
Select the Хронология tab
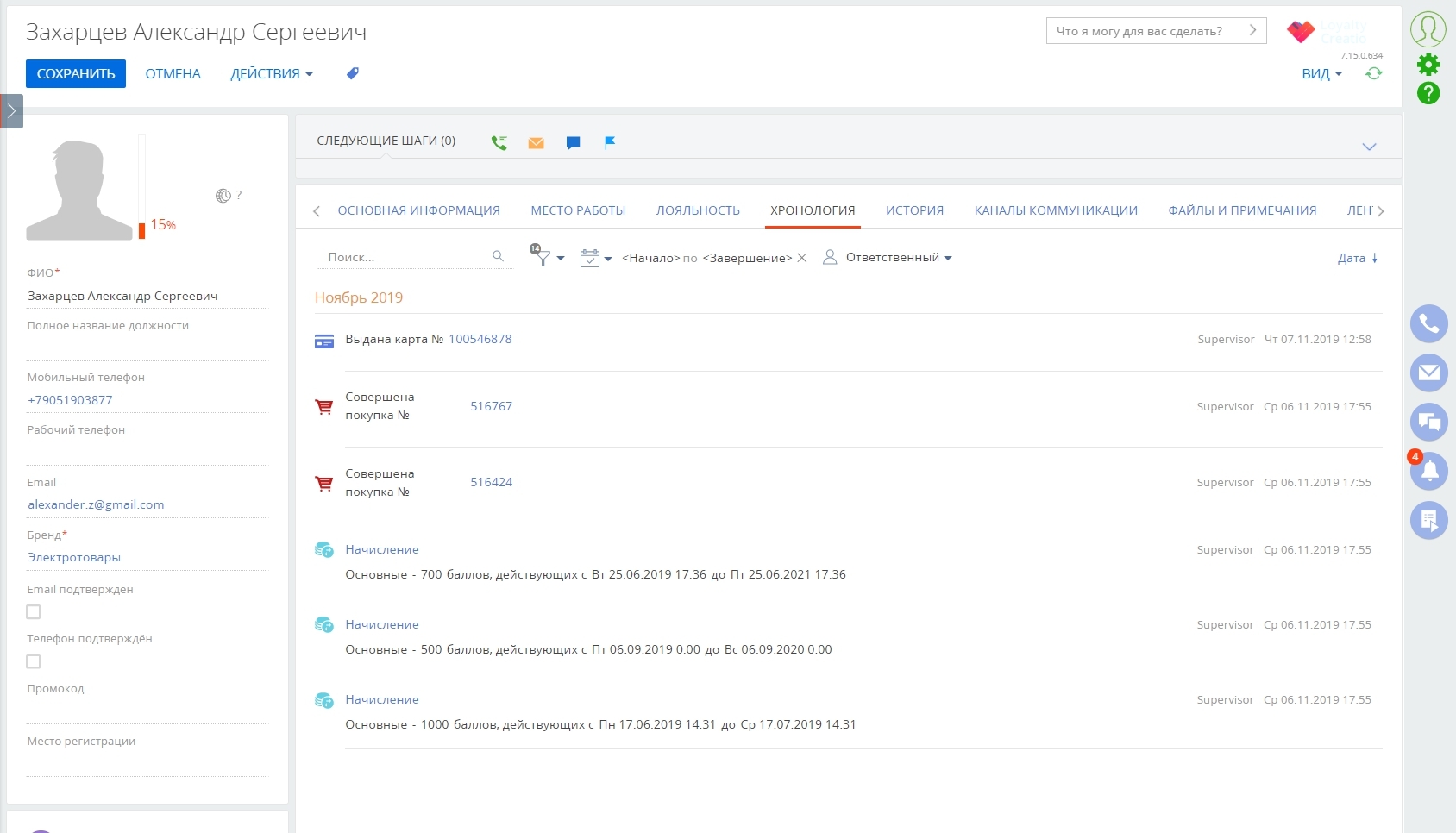coord(813,210)
